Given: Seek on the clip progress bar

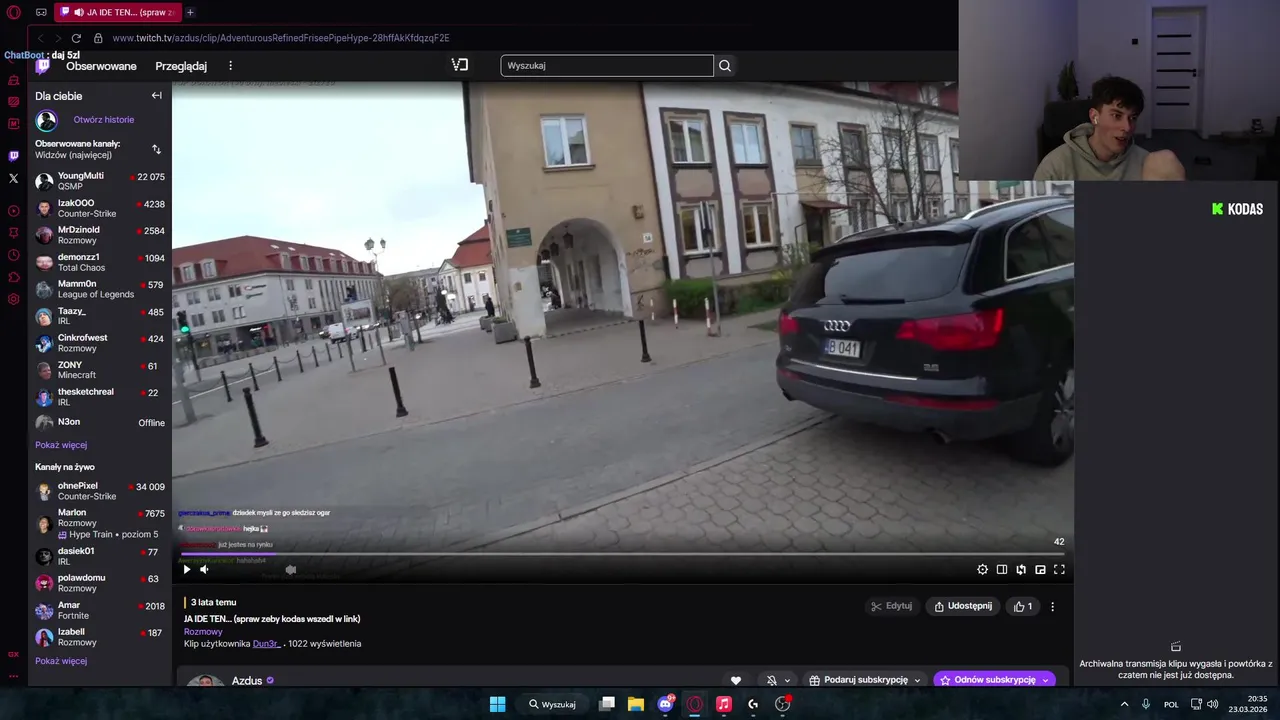Looking at the screenshot, I should point(623,553).
